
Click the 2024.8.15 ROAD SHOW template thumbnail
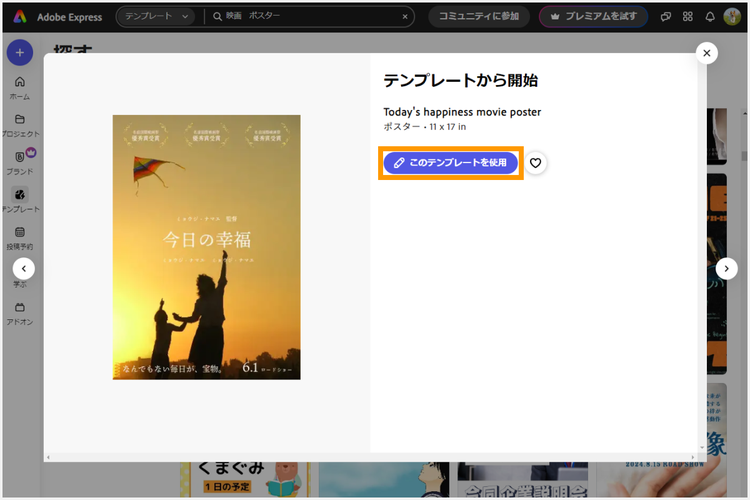[x=661, y=479]
